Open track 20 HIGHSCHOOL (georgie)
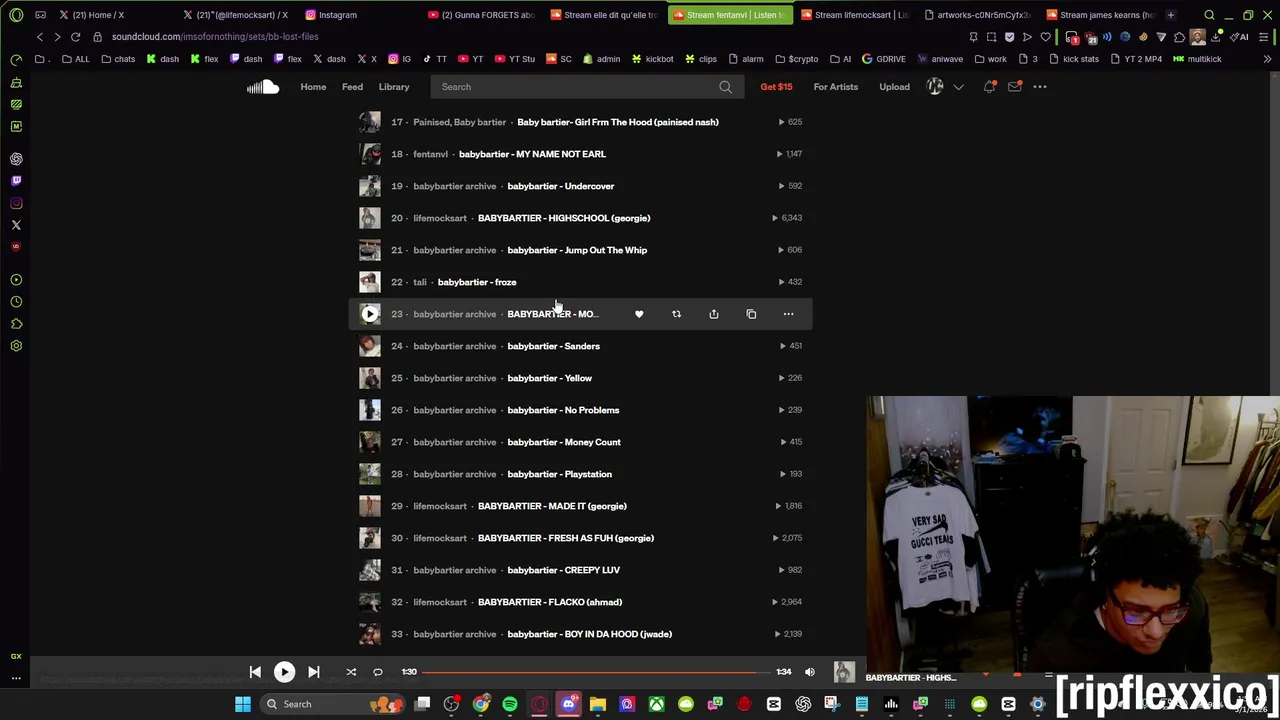Image resolution: width=1280 pixels, height=720 pixels. [x=564, y=218]
